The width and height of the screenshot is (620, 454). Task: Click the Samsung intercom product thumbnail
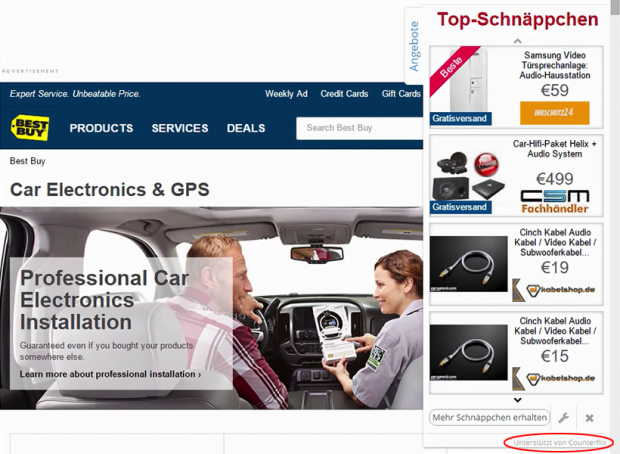(469, 80)
